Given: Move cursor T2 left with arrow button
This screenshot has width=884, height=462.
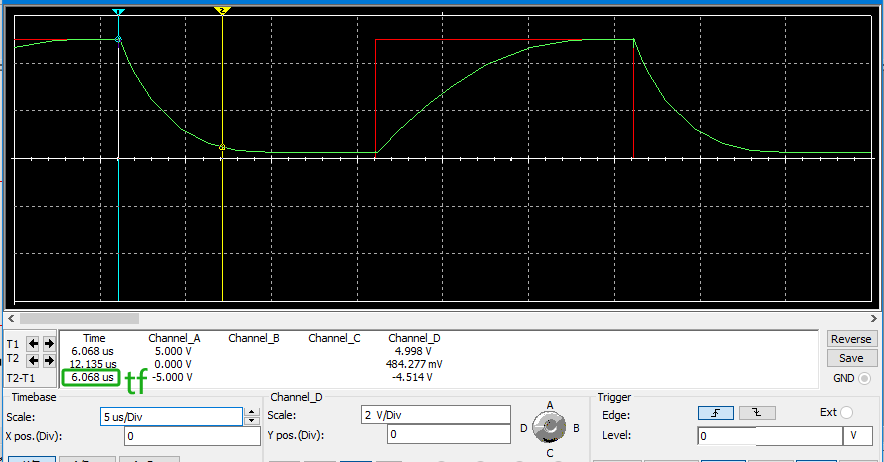Looking at the screenshot, I should click(33, 360).
